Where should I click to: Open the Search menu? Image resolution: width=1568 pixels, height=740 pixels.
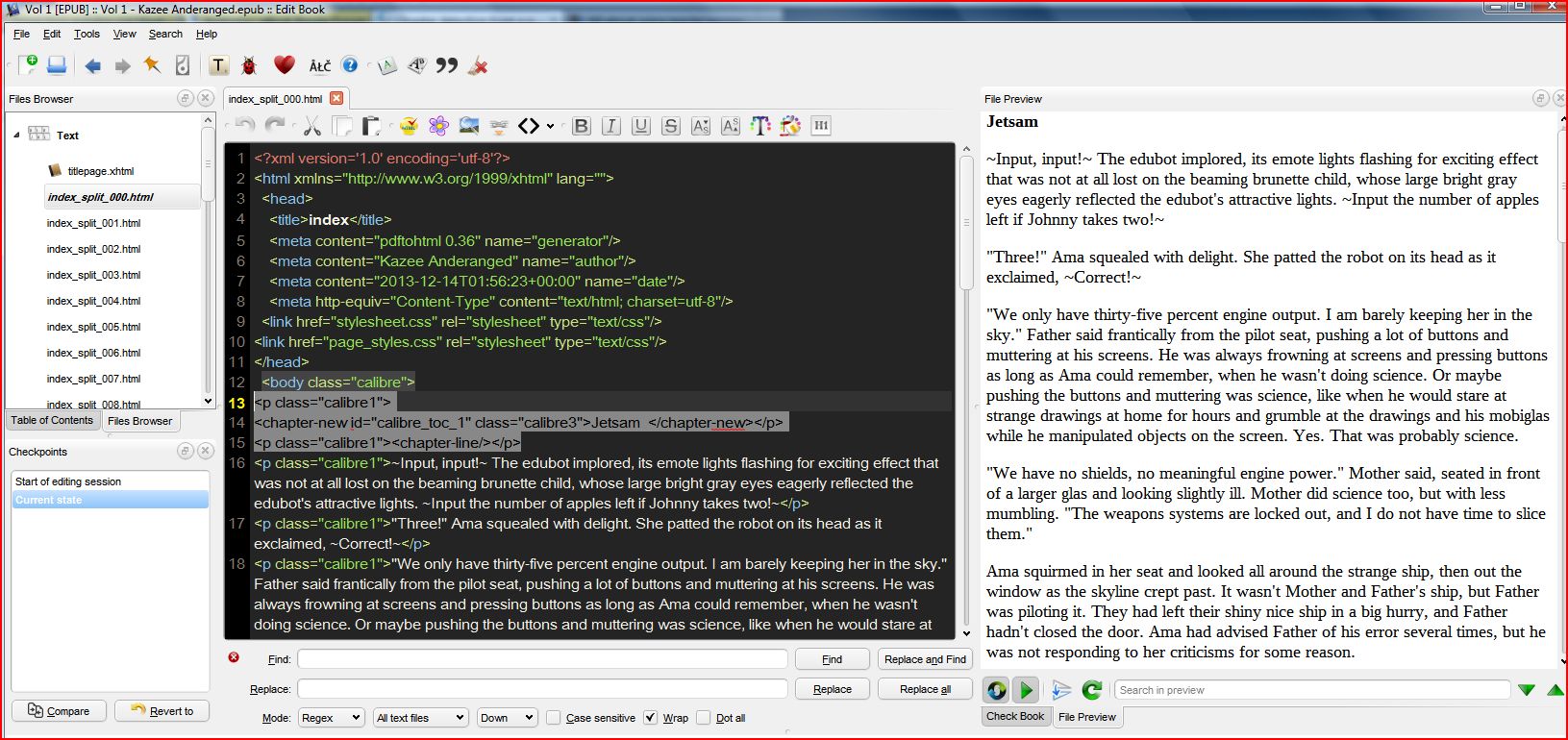pyautogui.click(x=165, y=34)
